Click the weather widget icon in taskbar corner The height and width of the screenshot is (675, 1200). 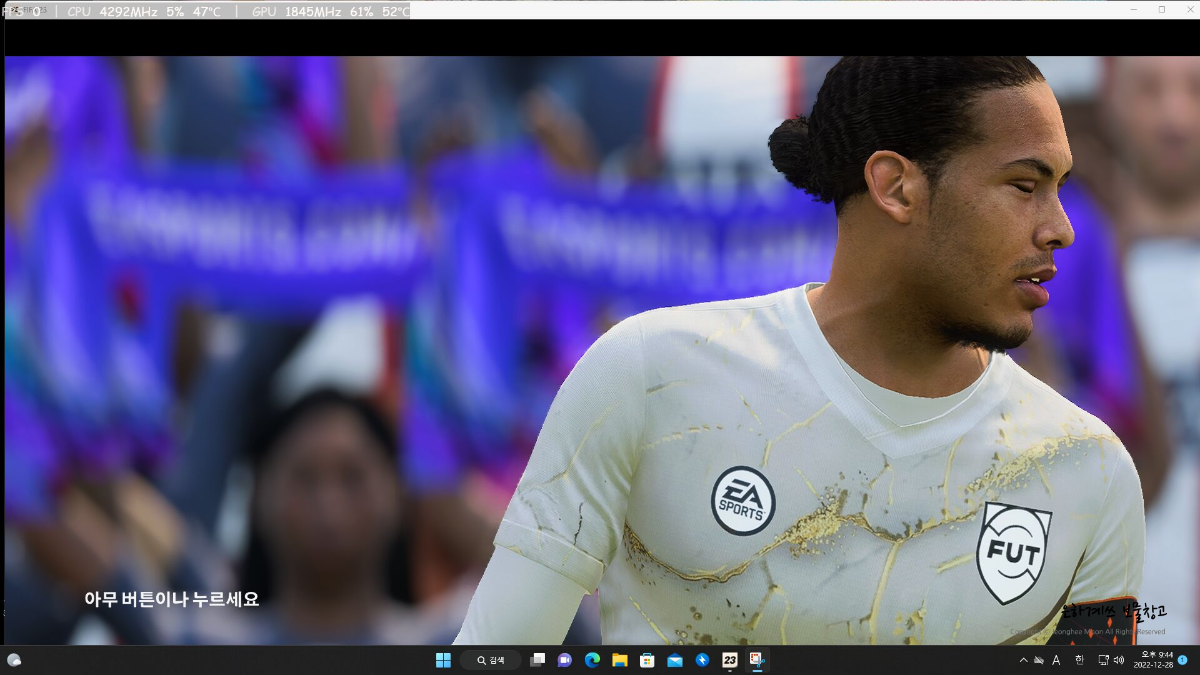click(x=14, y=660)
